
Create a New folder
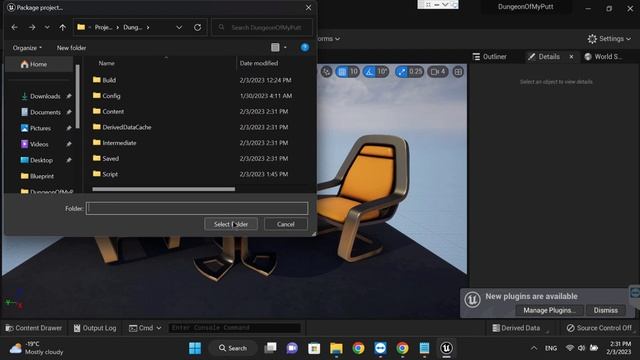pyautogui.click(x=71, y=48)
